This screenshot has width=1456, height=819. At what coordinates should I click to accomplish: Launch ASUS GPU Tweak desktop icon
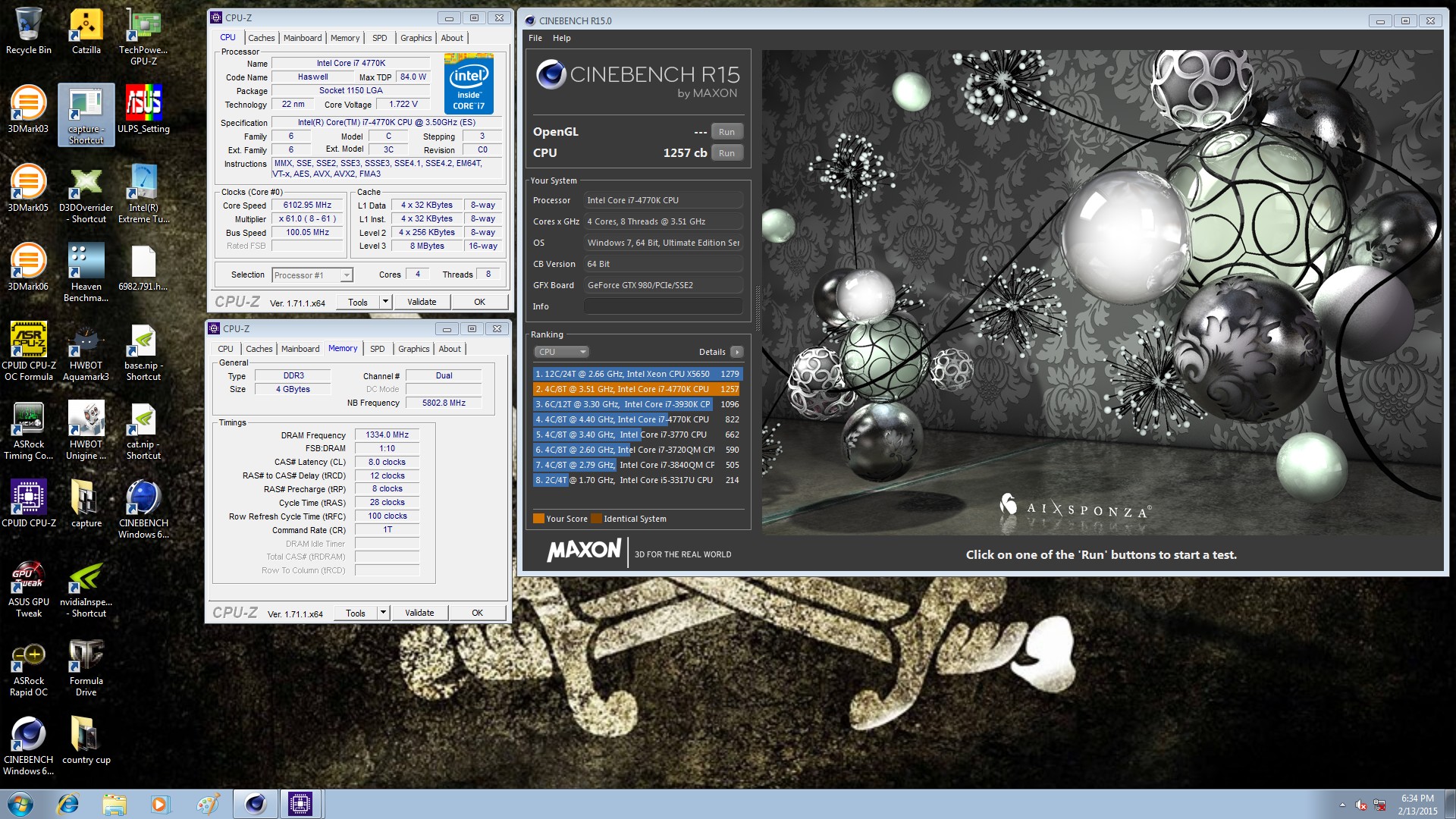coord(29,588)
